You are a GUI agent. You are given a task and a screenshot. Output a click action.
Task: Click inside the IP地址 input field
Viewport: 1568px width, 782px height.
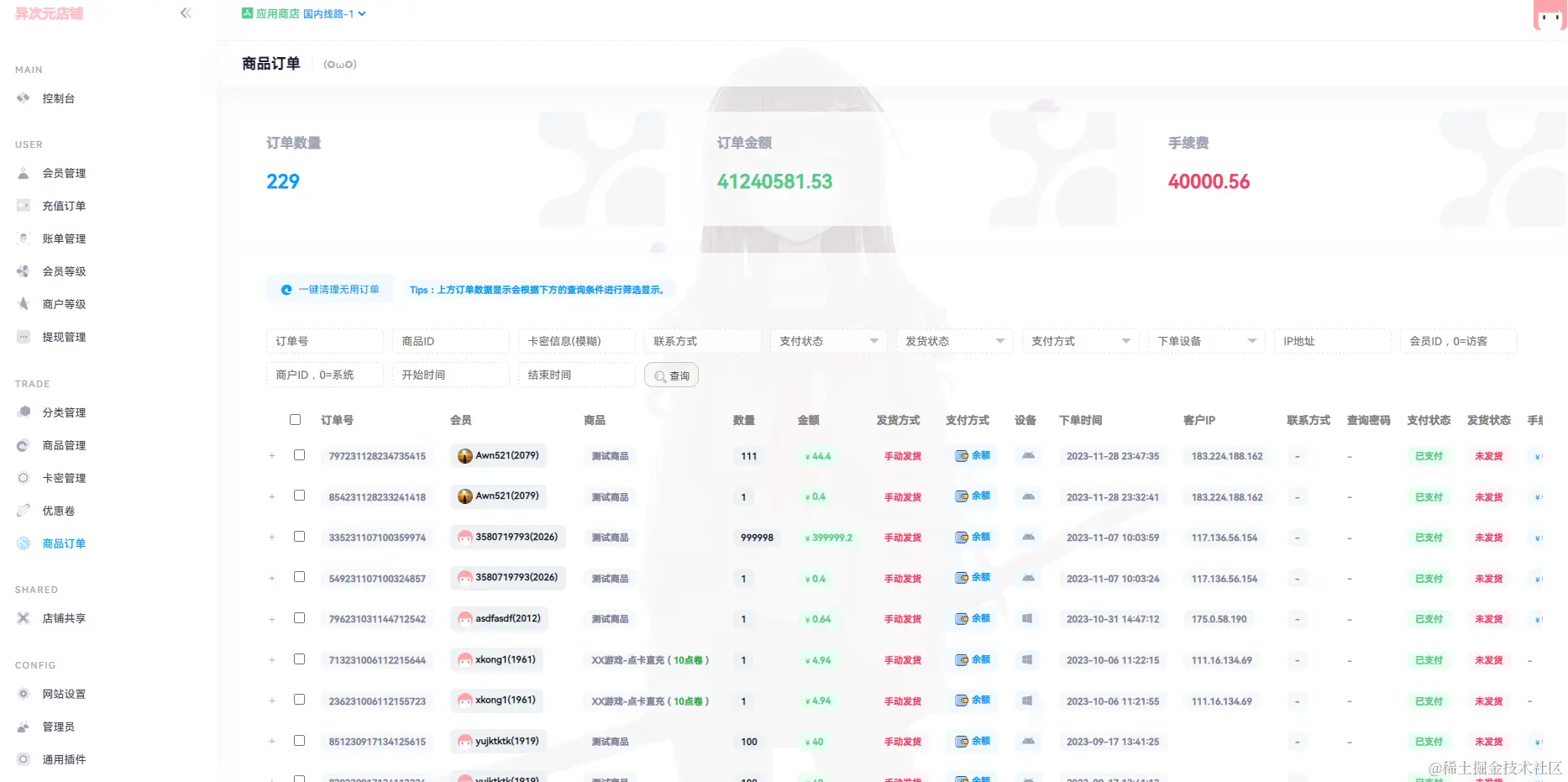(x=1331, y=341)
